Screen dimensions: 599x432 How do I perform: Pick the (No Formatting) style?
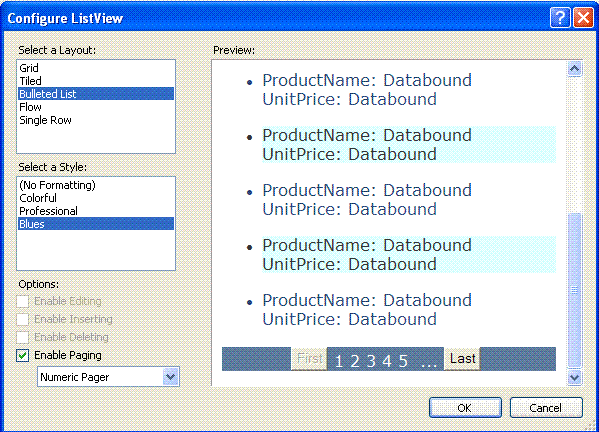click(96, 185)
